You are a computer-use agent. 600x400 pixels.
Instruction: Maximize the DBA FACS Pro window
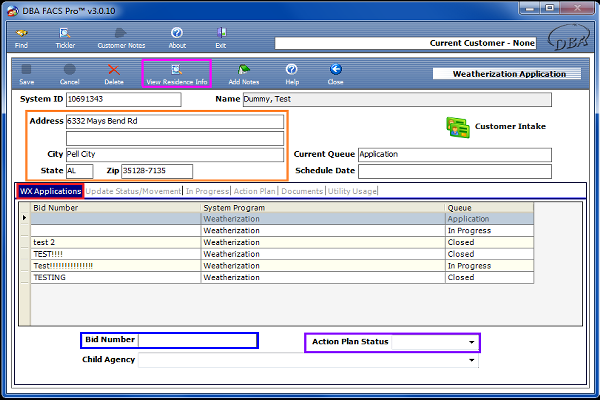(x=549, y=8)
